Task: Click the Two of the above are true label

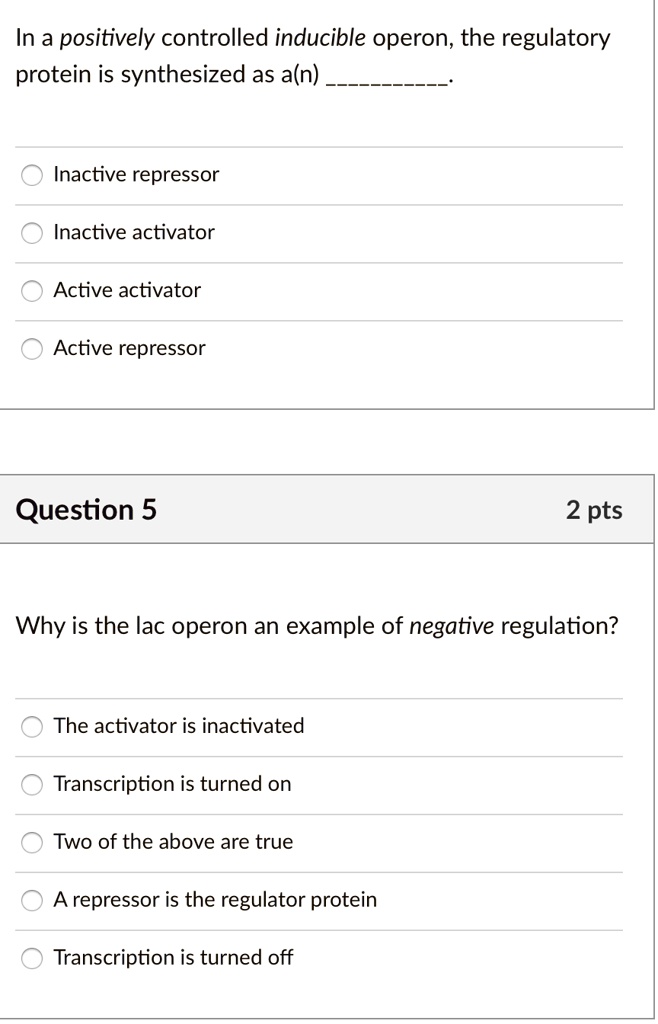Action: tap(174, 842)
